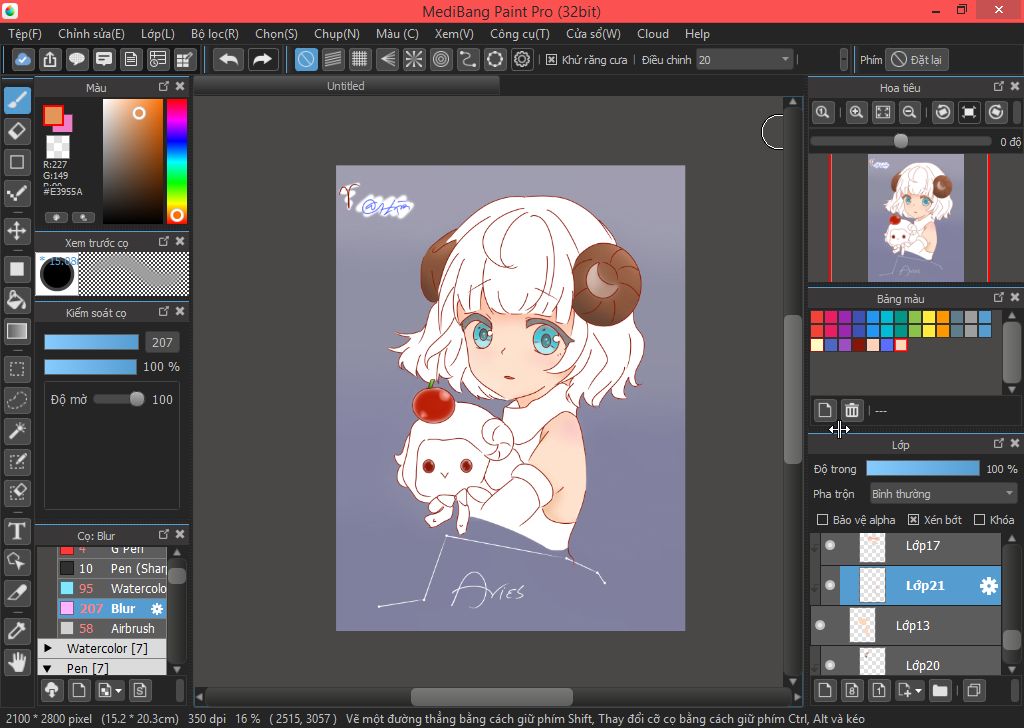Select the Watercolor brush, size 95

tap(112, 588)
